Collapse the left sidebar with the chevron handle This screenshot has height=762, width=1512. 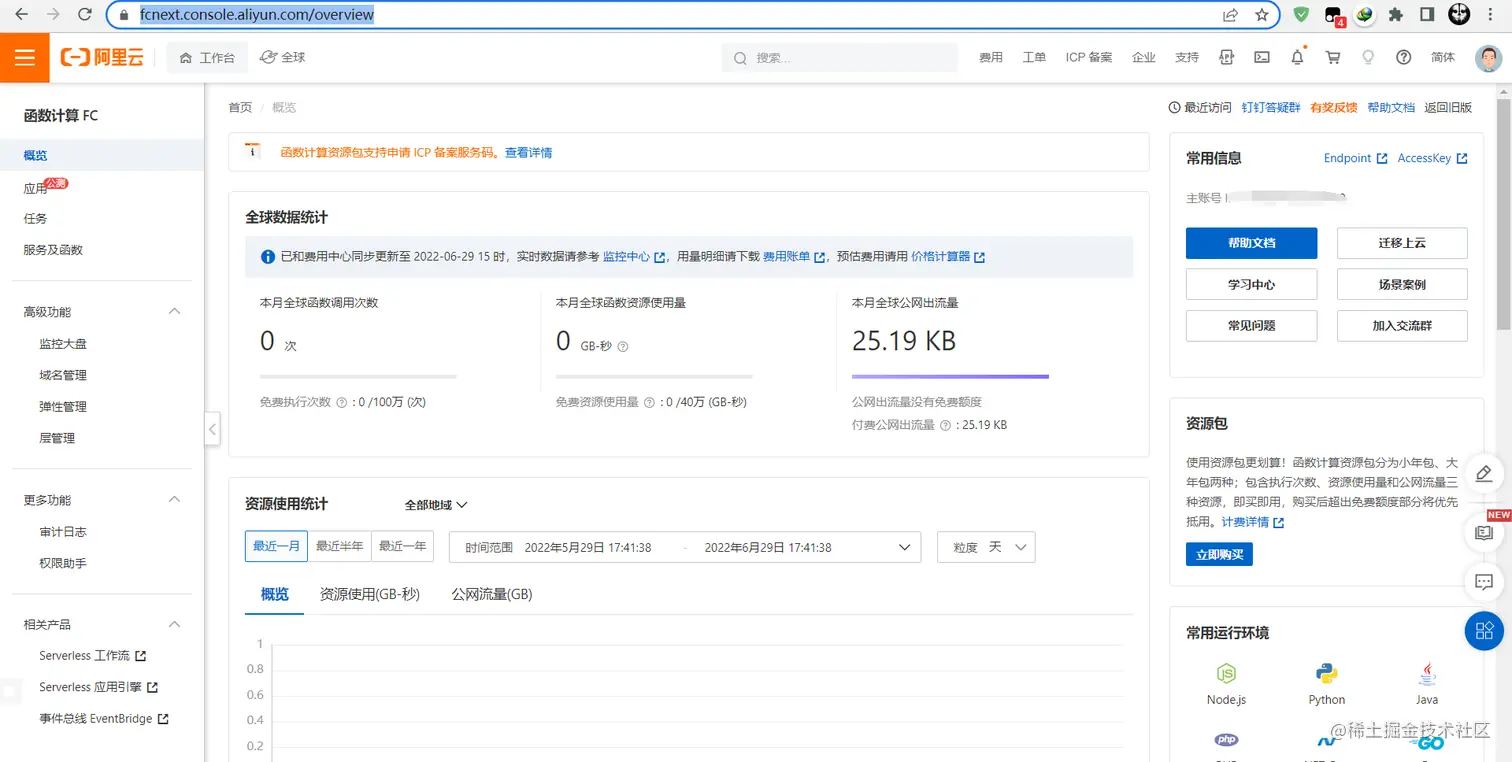(x=211, y=429)
